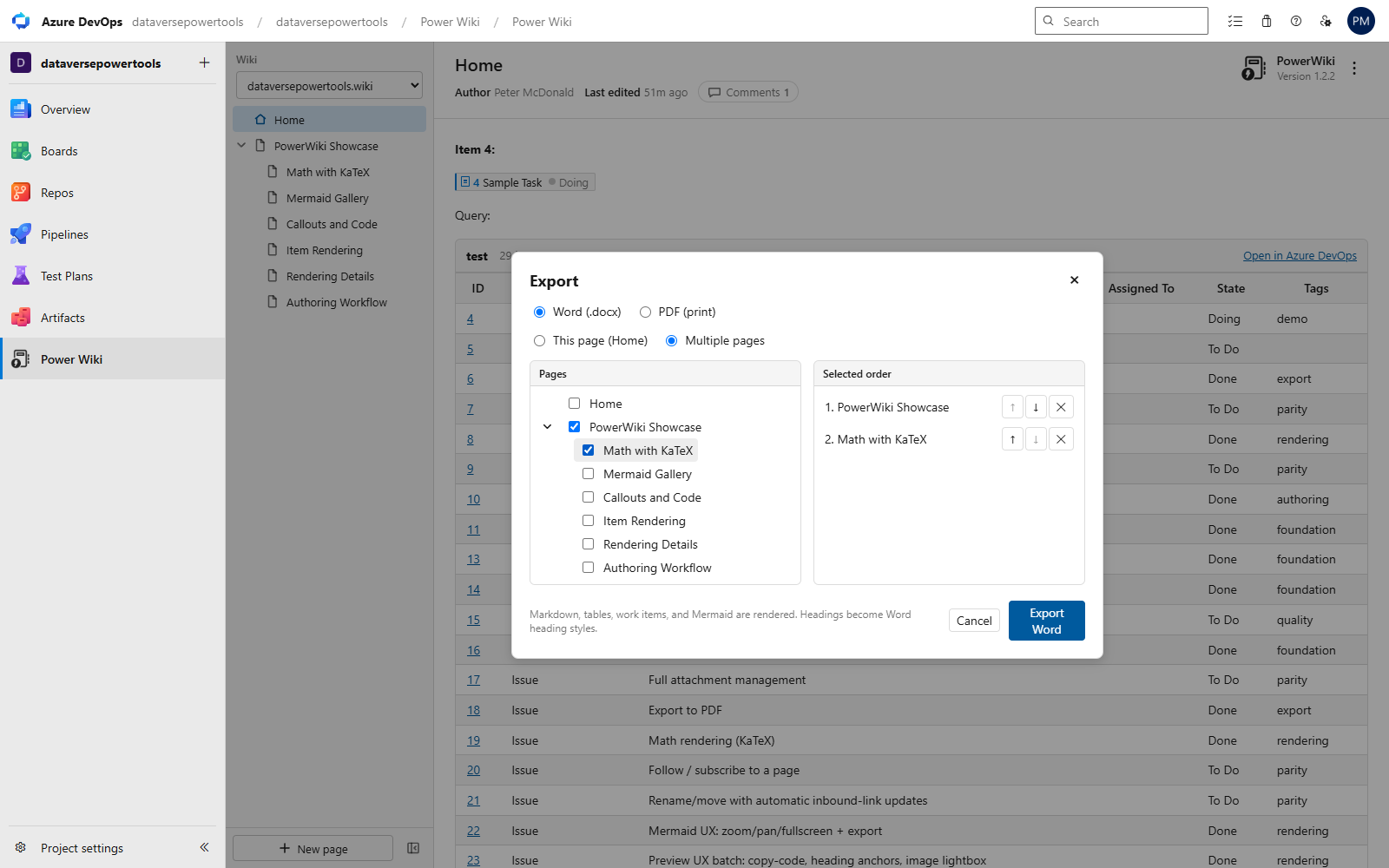Open work item ID 20 link
The image size is (1389, 868).
[473, 770]
